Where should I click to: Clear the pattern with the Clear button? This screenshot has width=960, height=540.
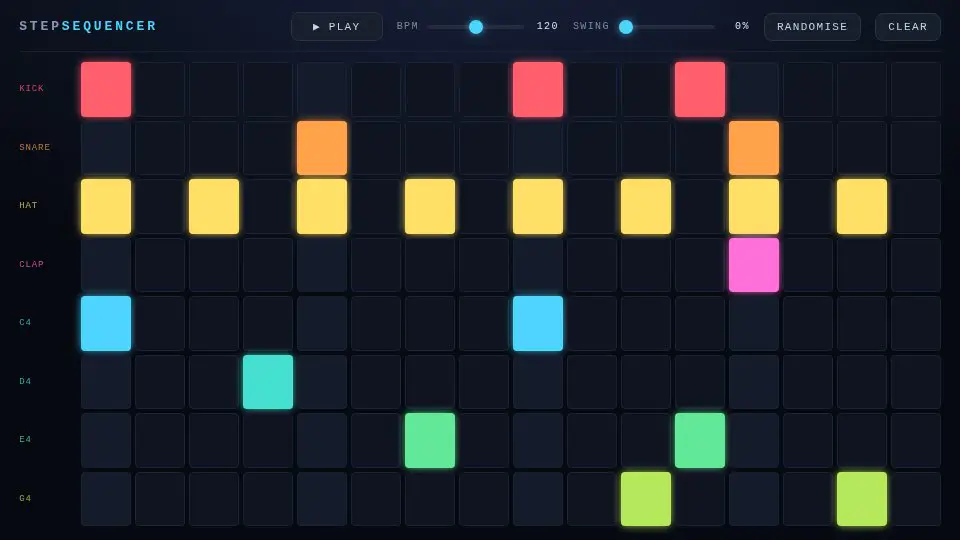coord(907,26)
